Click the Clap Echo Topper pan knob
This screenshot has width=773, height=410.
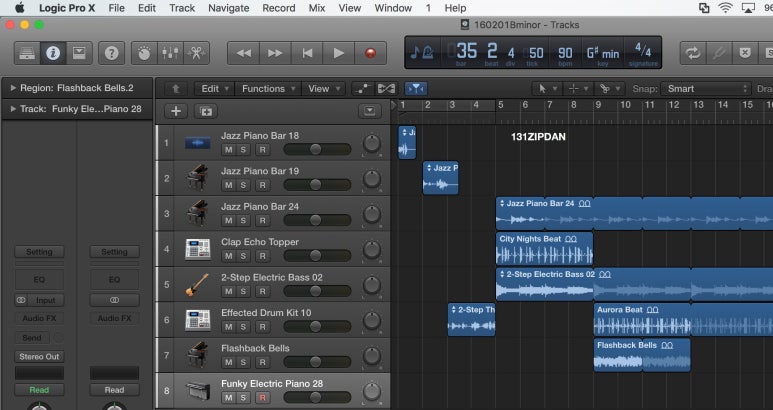(x=372, y=250)
